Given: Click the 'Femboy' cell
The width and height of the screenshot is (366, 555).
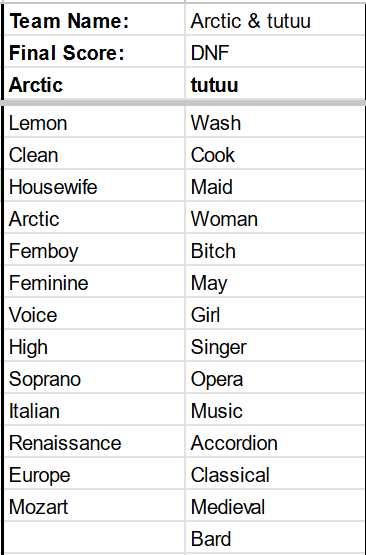Looking at the screenshot, I should (94, 249).
